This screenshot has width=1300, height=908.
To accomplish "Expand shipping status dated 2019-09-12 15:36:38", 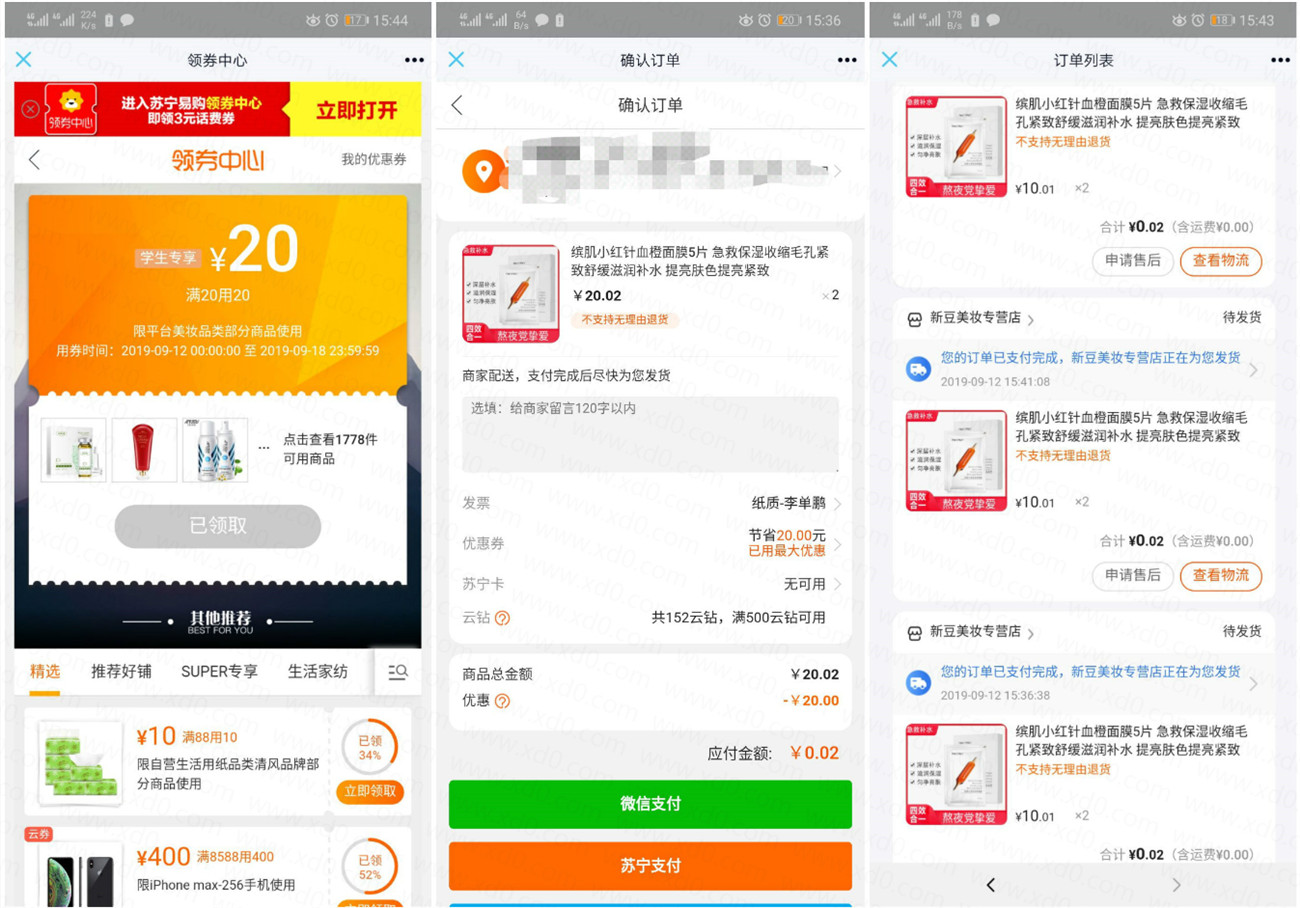I will click(x=1084, y=682).
